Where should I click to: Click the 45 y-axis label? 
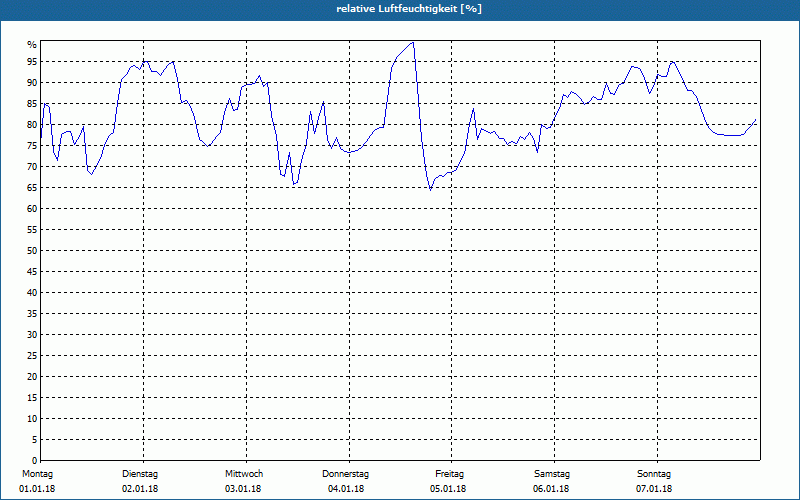[x=32, y=271]
